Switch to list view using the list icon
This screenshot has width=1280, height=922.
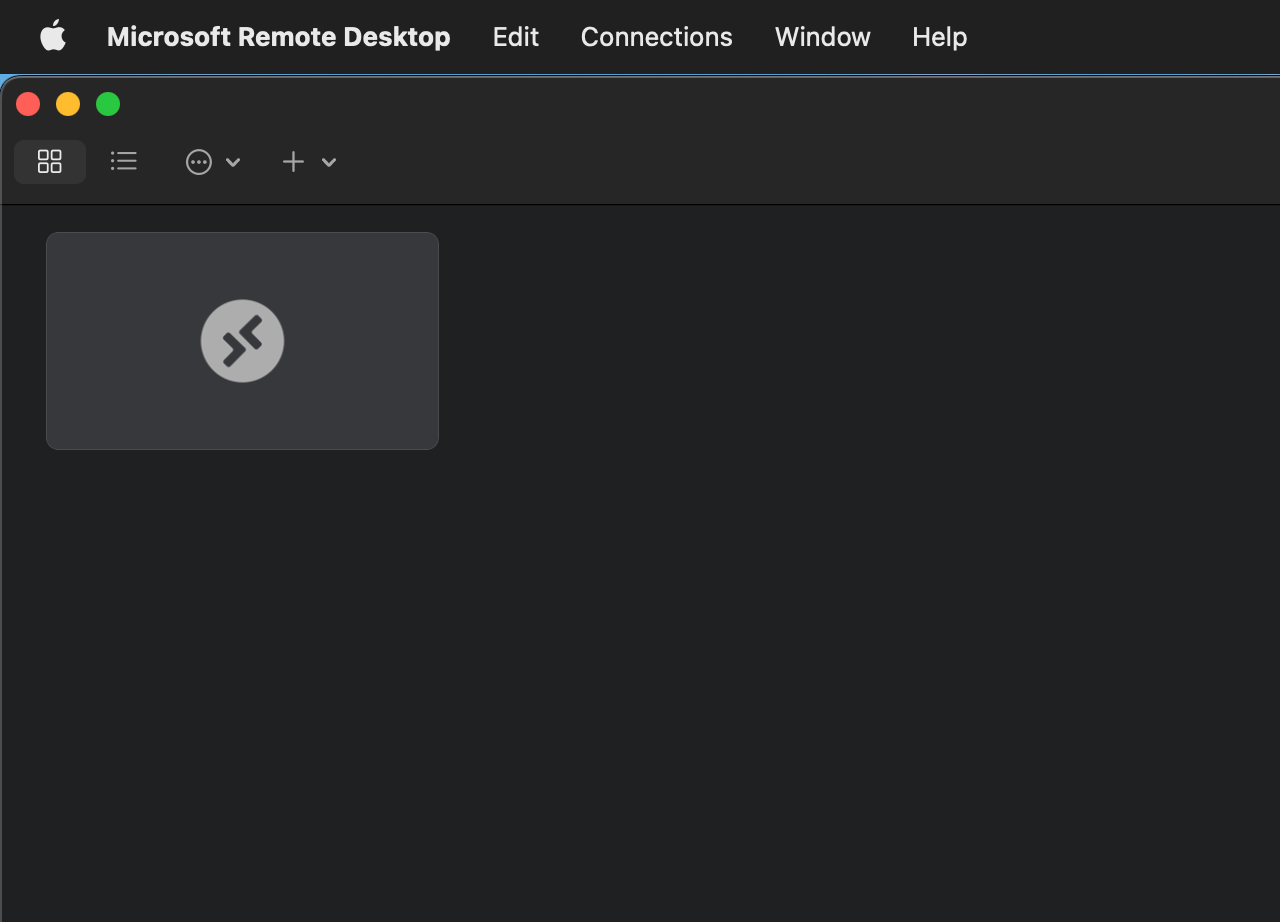tap(123, 161)
